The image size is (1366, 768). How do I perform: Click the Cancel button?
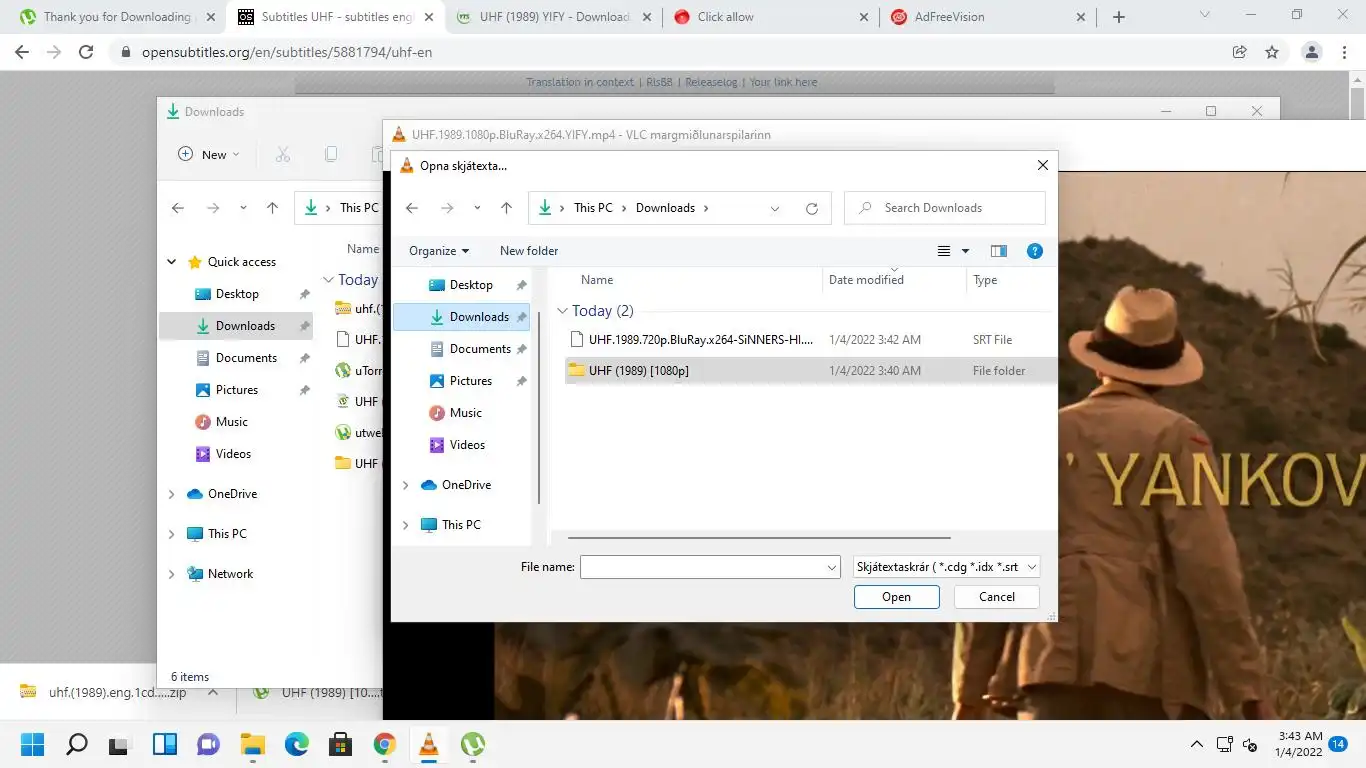[x=996, y=597]
